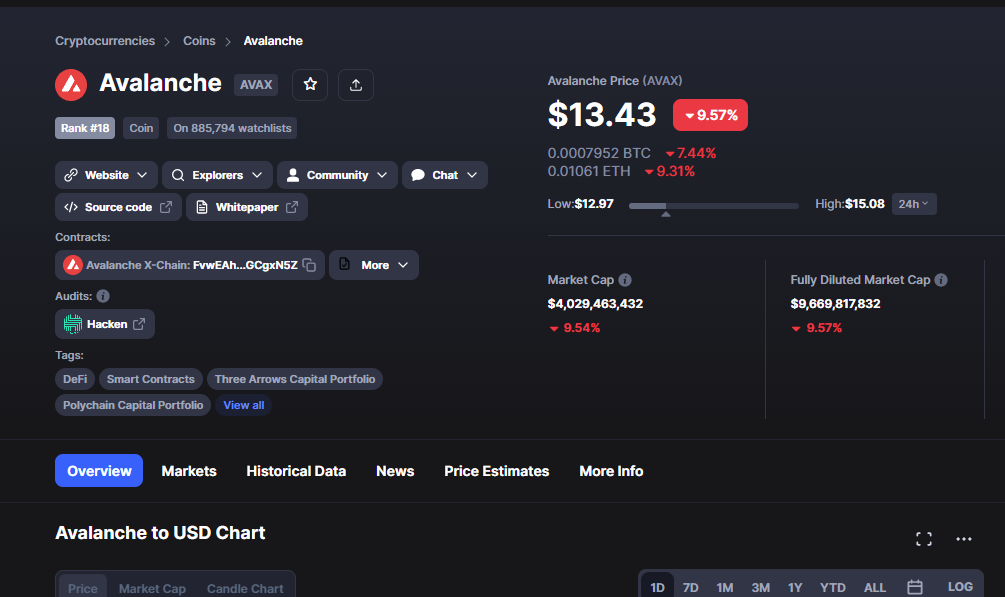Viewport: 1005px width, 597px height.
Task: Open the Historical Data tab
Action: (x=296, y=471)
